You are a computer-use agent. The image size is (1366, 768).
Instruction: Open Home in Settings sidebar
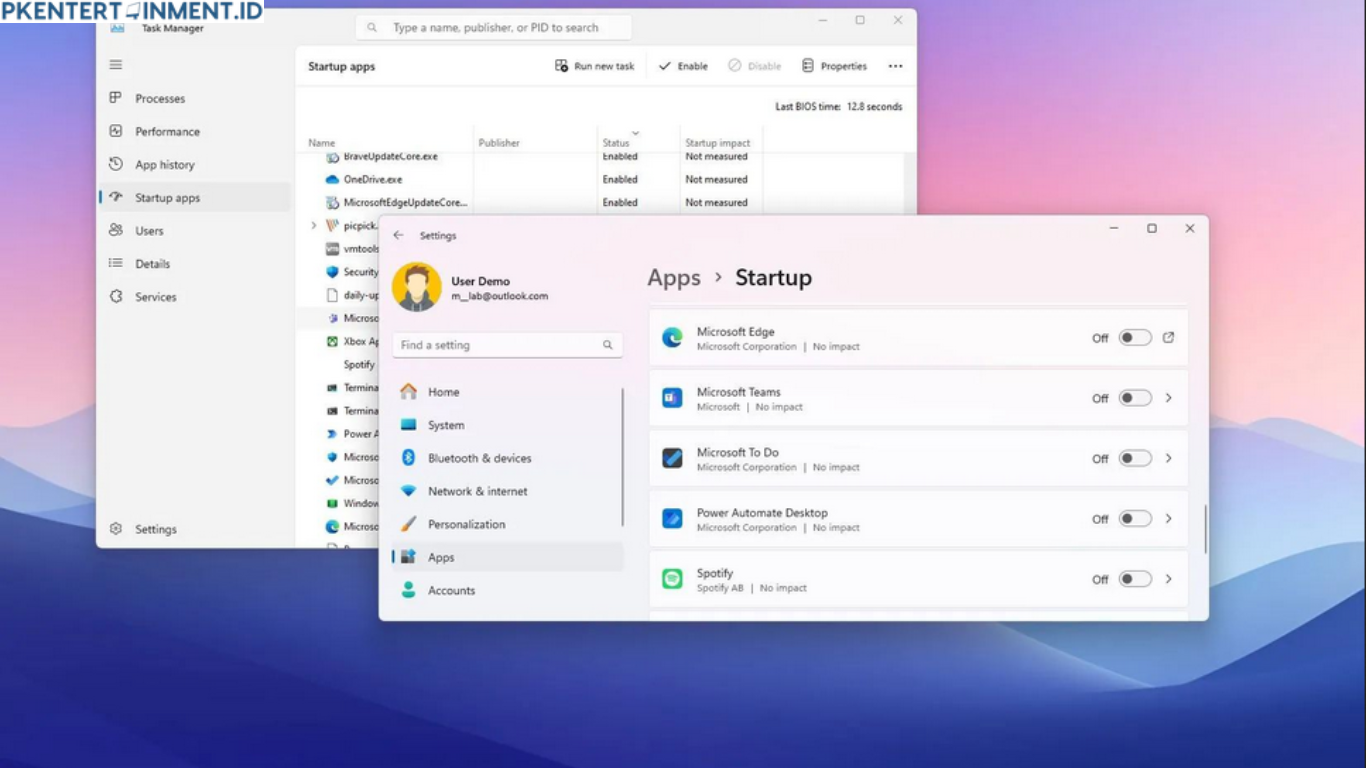507,392
